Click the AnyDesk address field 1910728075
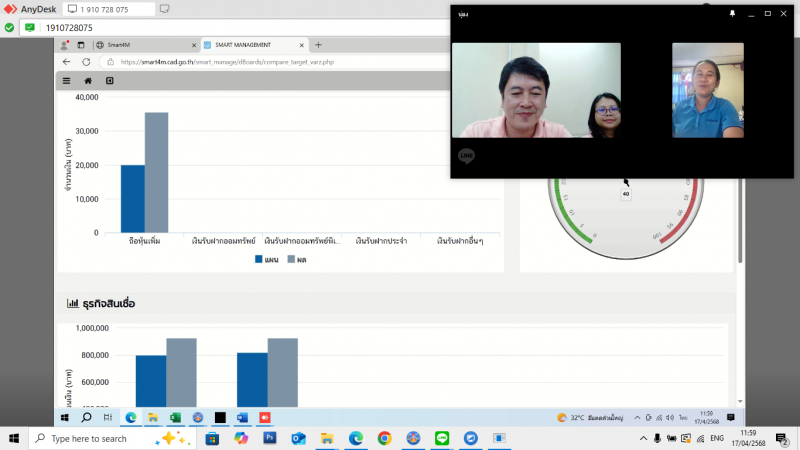The image size is (800, 450). [235, 28]
